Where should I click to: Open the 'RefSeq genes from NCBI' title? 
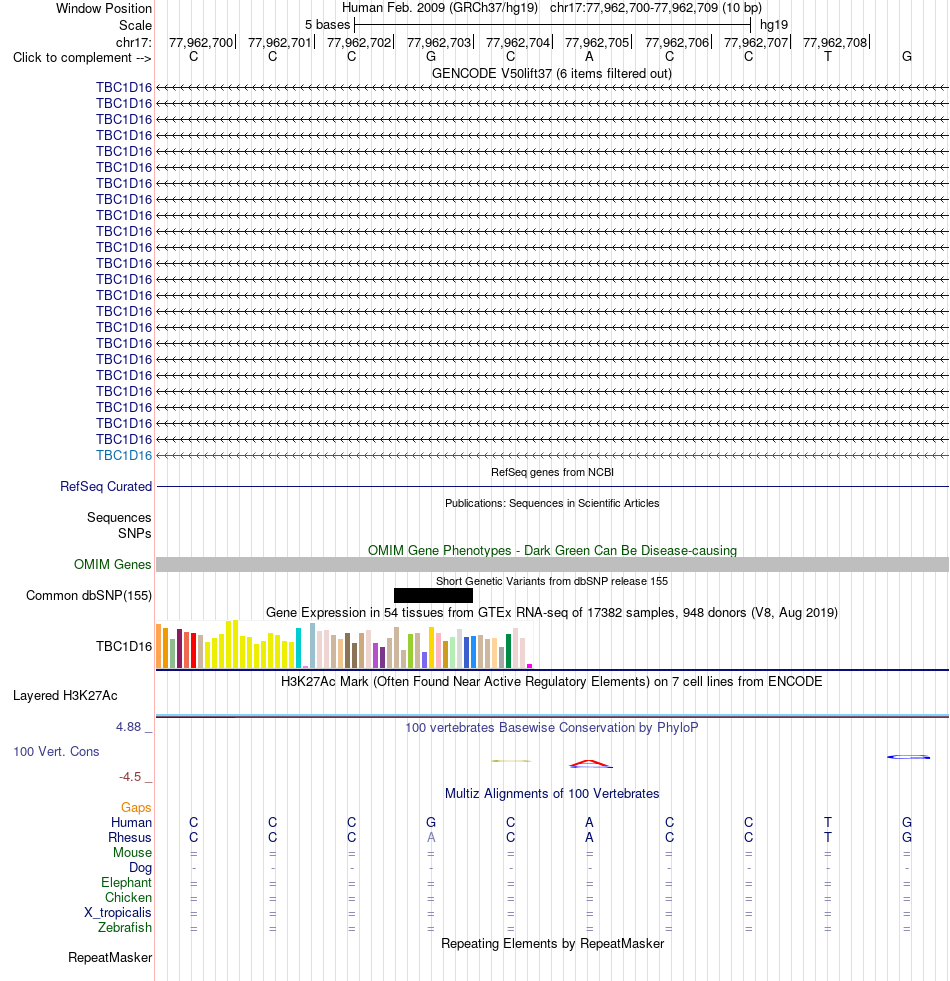pyautogui.click(x=552, y=472)
